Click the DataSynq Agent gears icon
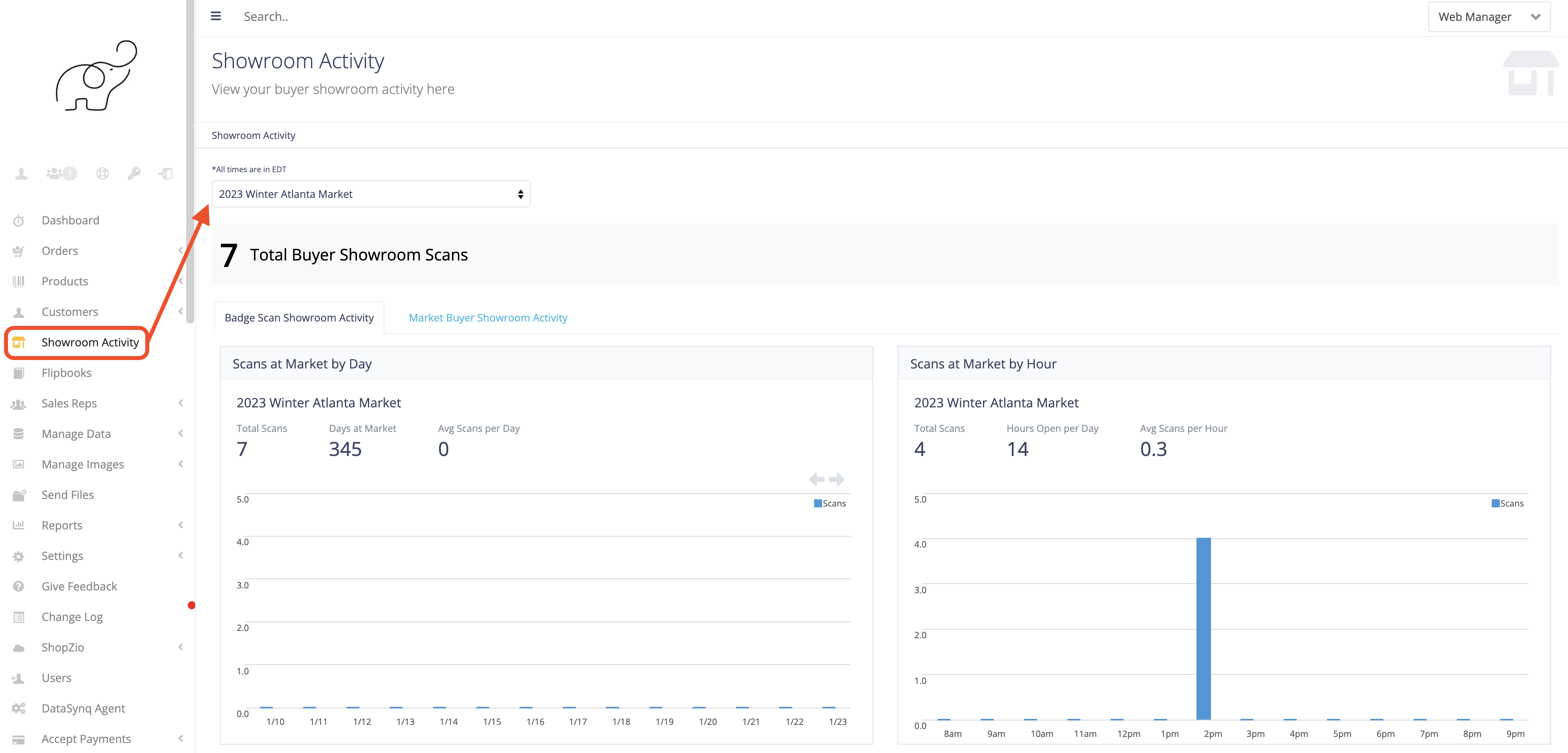The height and width of the screenshot is (753, 1568). point(19,708)
